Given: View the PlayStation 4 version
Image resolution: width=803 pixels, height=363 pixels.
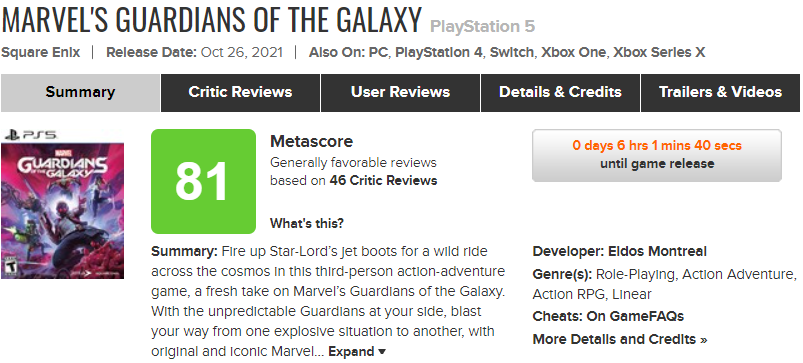Looking at the screenshot, I should tap(439, 52).
